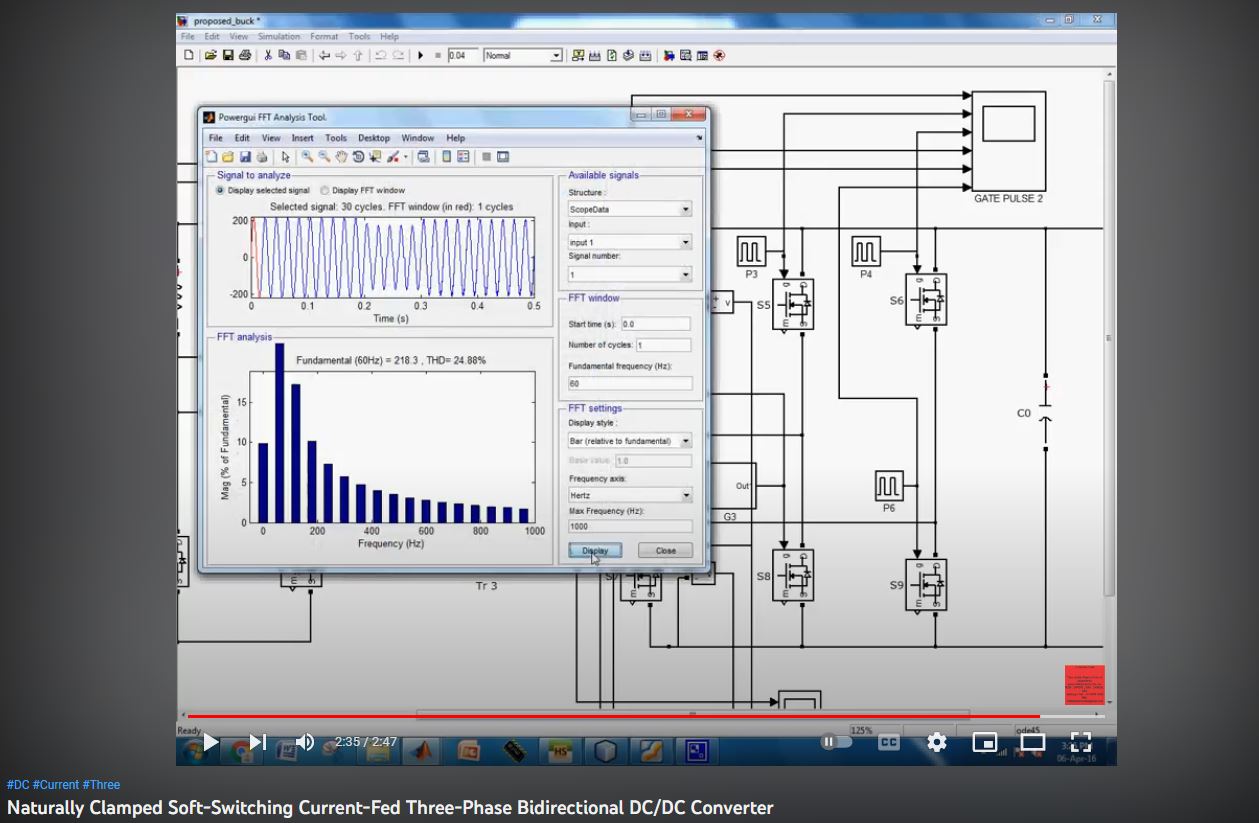Expand the Display style dropdown

click(630, 441)
